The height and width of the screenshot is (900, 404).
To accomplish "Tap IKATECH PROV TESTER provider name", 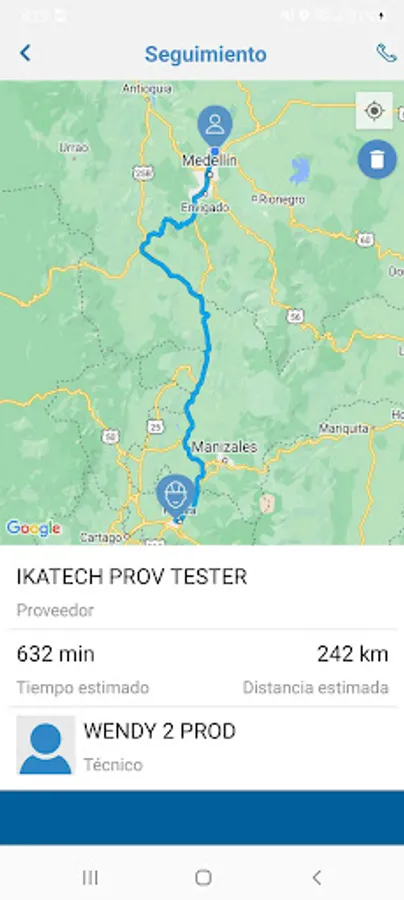I will (x=131, y=577).
